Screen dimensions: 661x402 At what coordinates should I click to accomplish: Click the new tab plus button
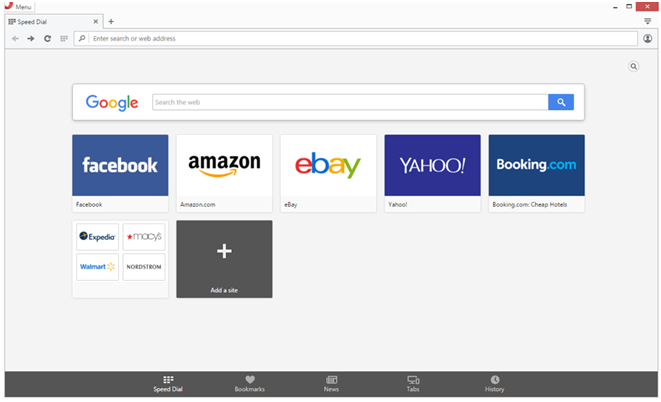(111, 21)
